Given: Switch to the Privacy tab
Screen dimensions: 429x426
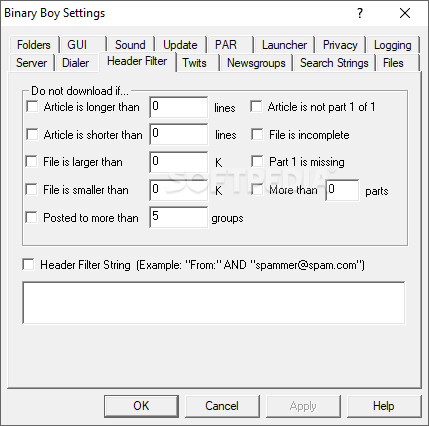Looking at the screenshot, I should (340, 45).
